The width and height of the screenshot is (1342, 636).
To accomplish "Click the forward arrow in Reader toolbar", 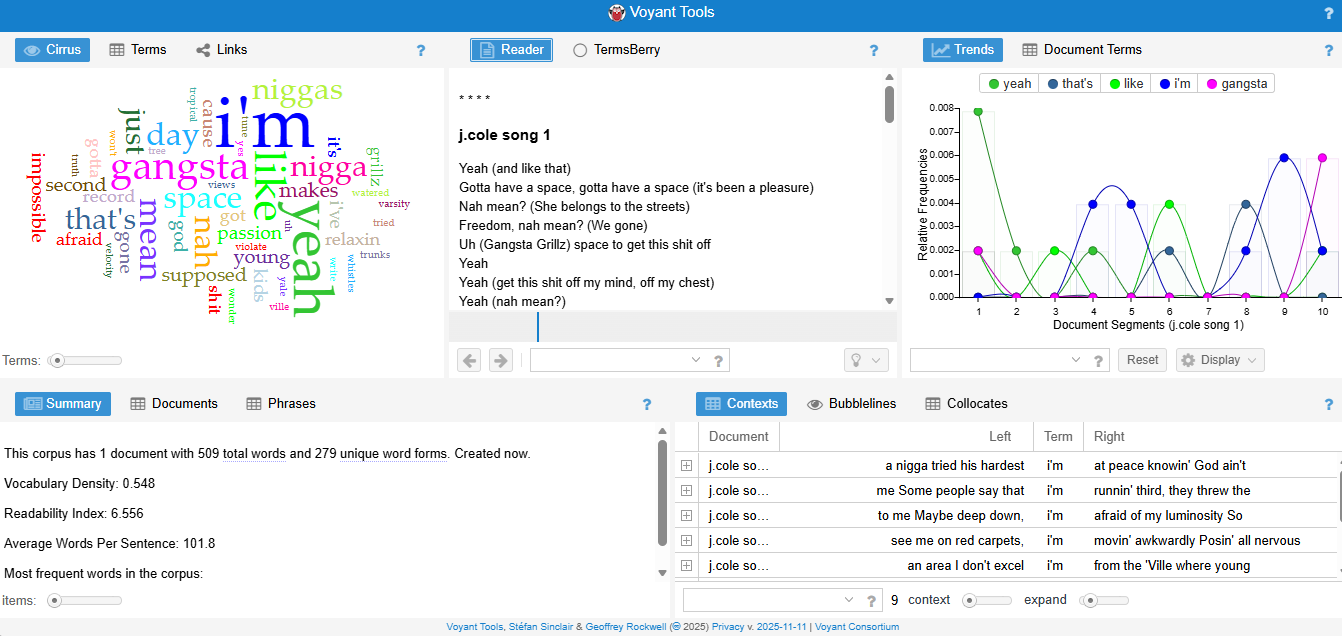I will pos(501,360).
